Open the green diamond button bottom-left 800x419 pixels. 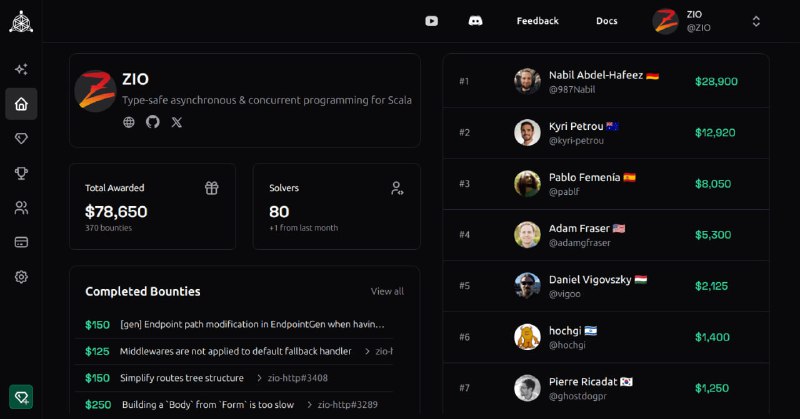21,397
